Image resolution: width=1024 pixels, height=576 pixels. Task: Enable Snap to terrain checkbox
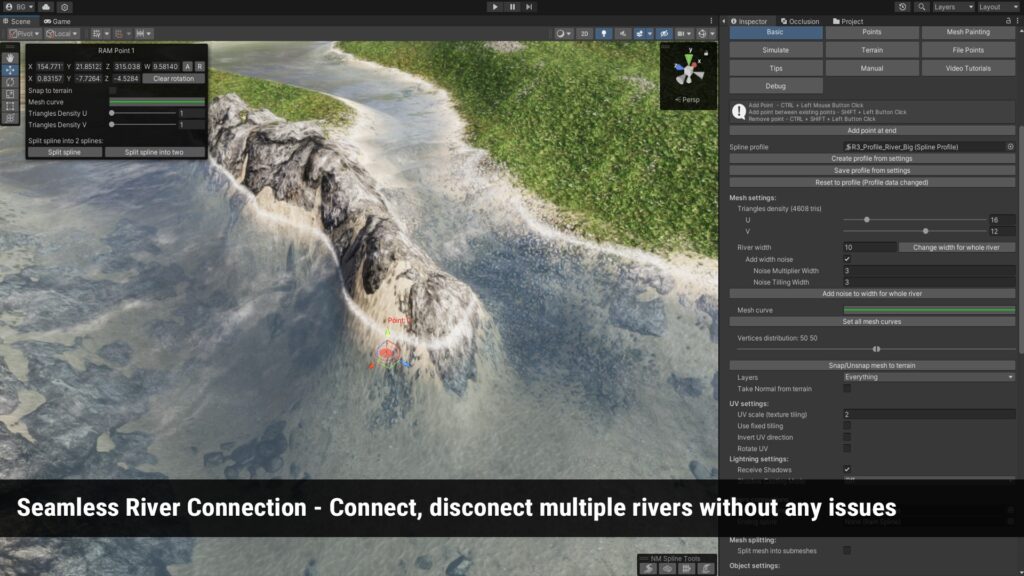(x=113, y=90)
